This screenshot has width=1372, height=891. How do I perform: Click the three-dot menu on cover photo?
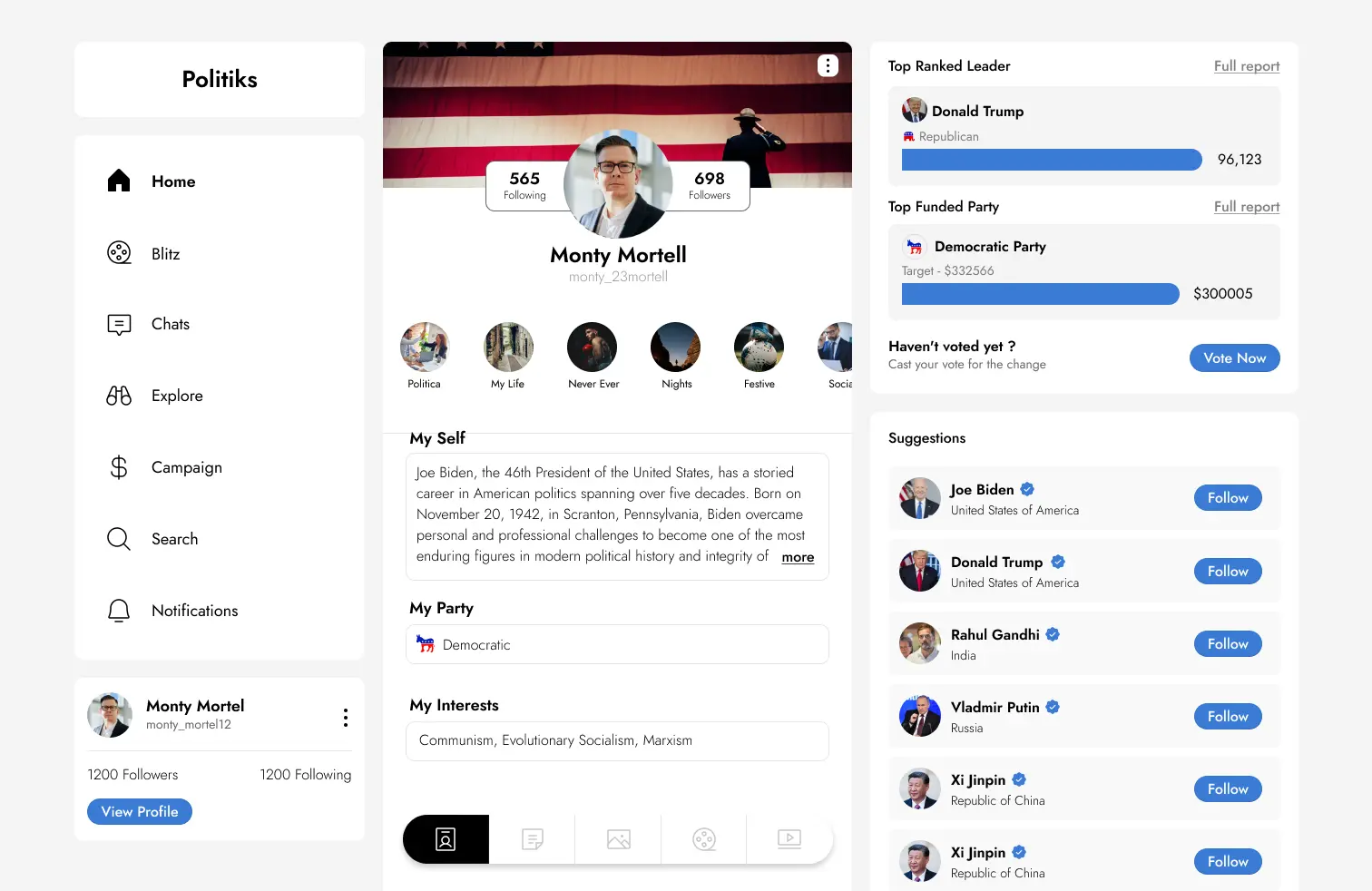(x=828, y=65)
